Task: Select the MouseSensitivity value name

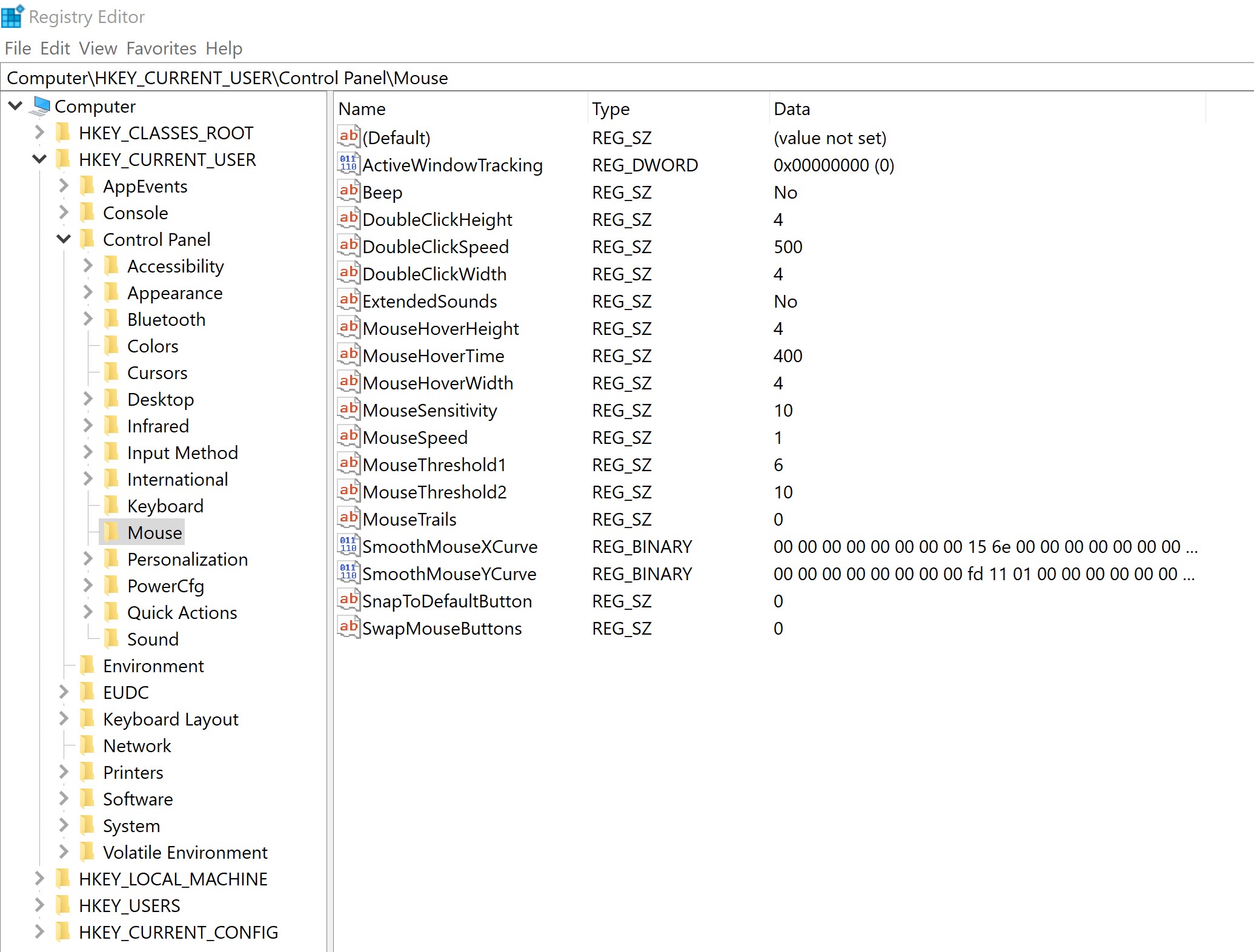Action: click(x=430, y=411)
